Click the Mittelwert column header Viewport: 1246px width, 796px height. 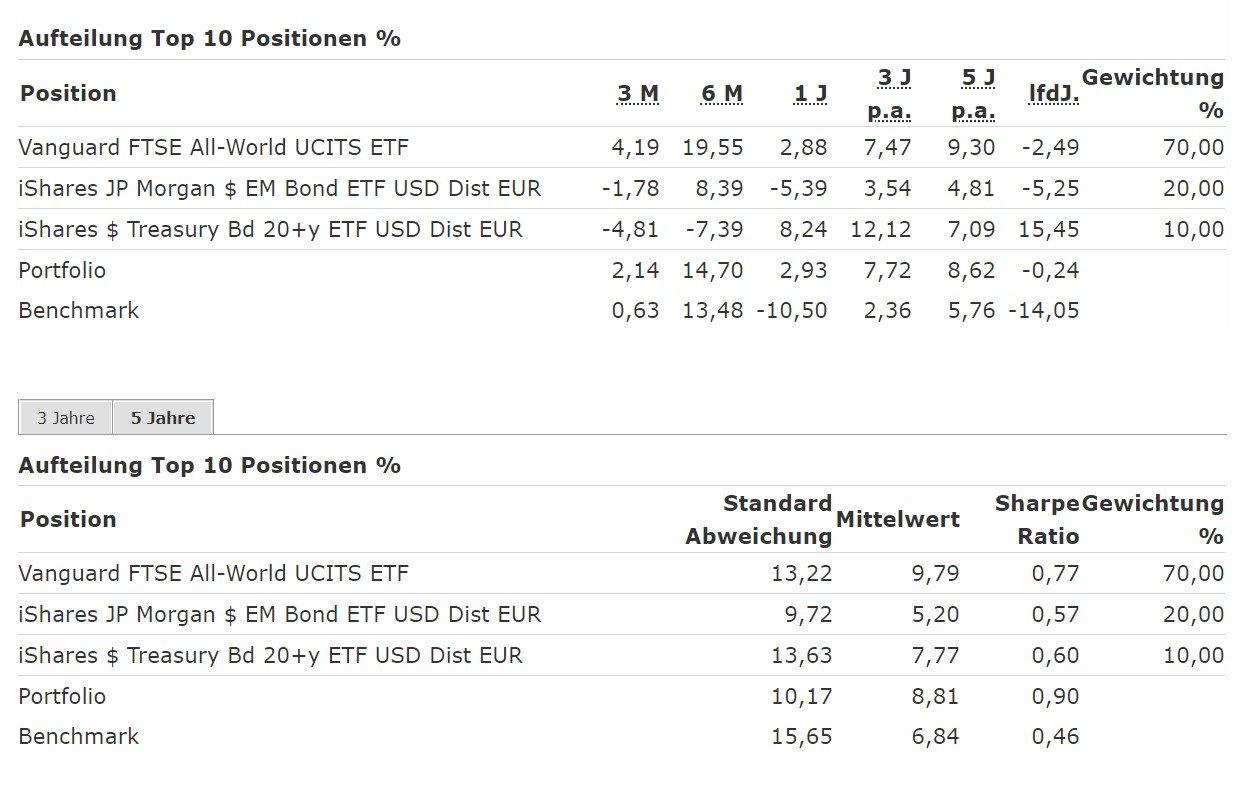pos(897,519)
